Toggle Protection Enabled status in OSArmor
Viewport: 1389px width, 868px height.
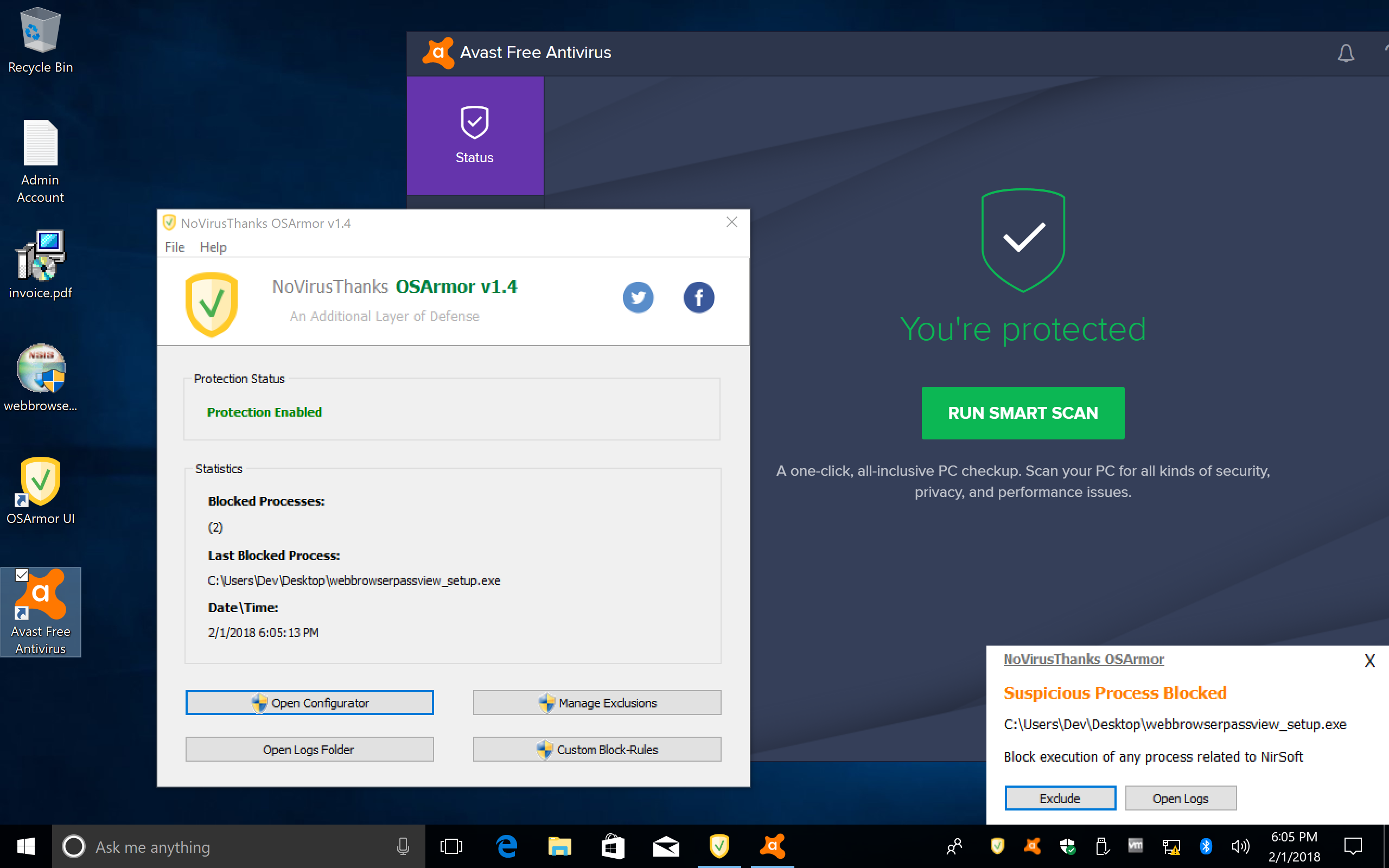pyautogui.click(x=263, y=411)
